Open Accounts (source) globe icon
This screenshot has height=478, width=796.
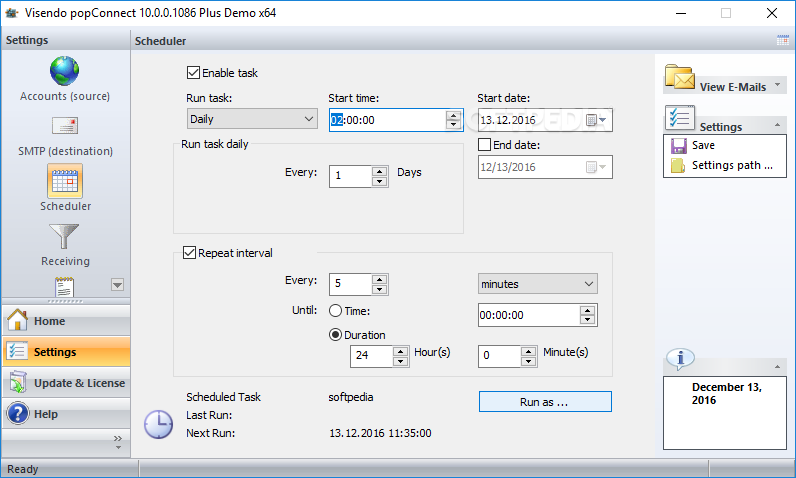pos(64,71)
